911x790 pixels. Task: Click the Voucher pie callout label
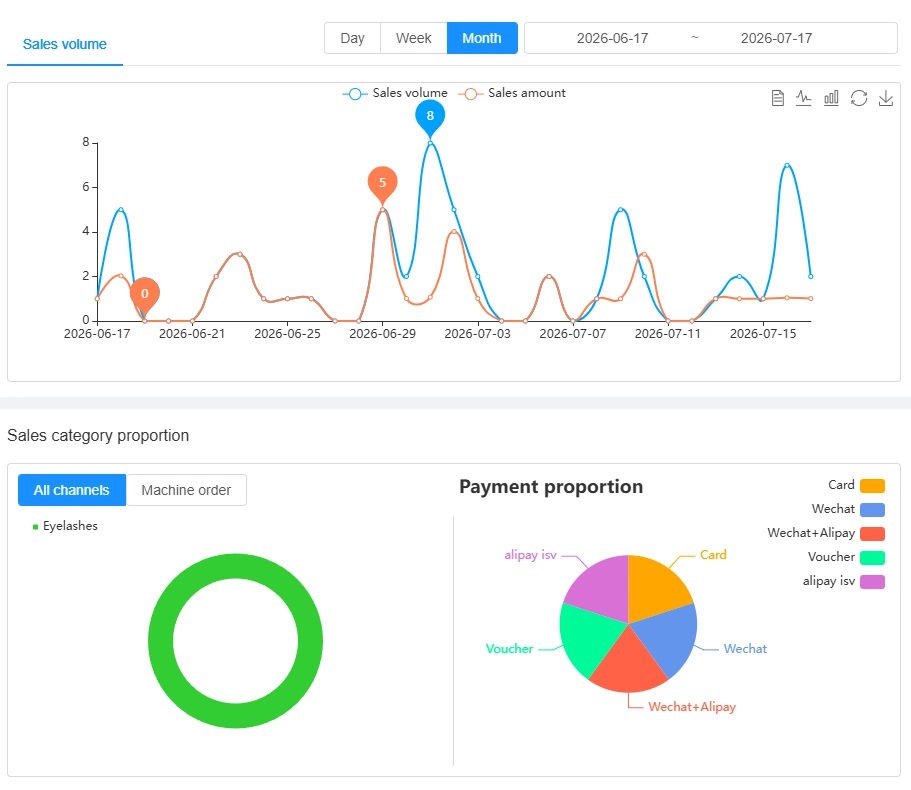click(509, 649)
